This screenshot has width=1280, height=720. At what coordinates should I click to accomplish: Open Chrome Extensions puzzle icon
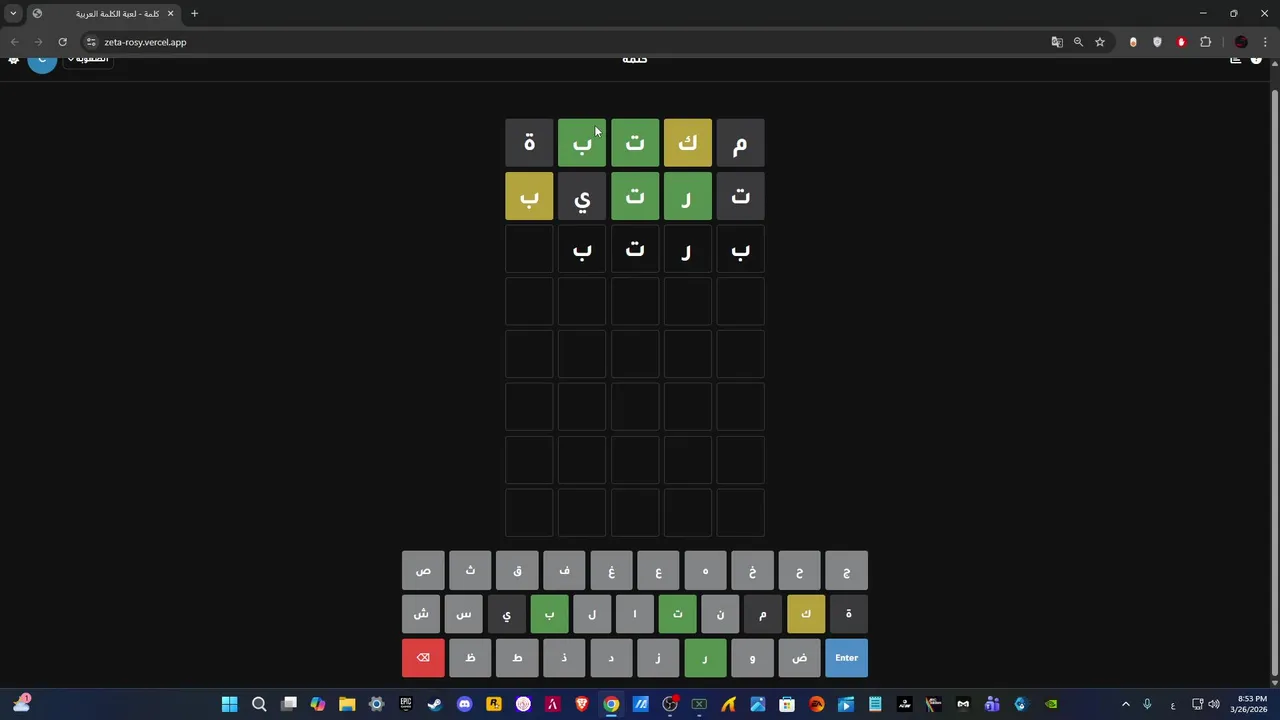point(1205,42)
